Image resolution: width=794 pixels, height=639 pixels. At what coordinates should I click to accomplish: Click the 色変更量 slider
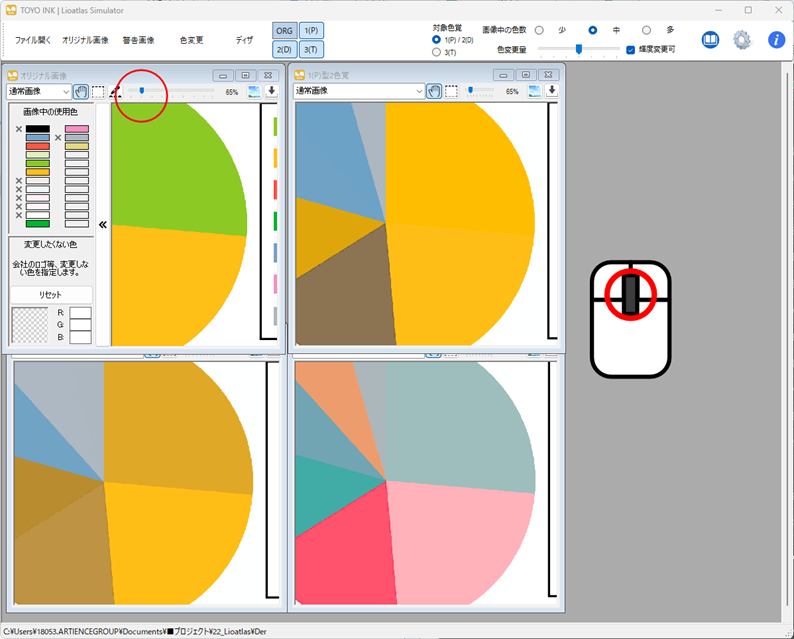coord(578,49)
